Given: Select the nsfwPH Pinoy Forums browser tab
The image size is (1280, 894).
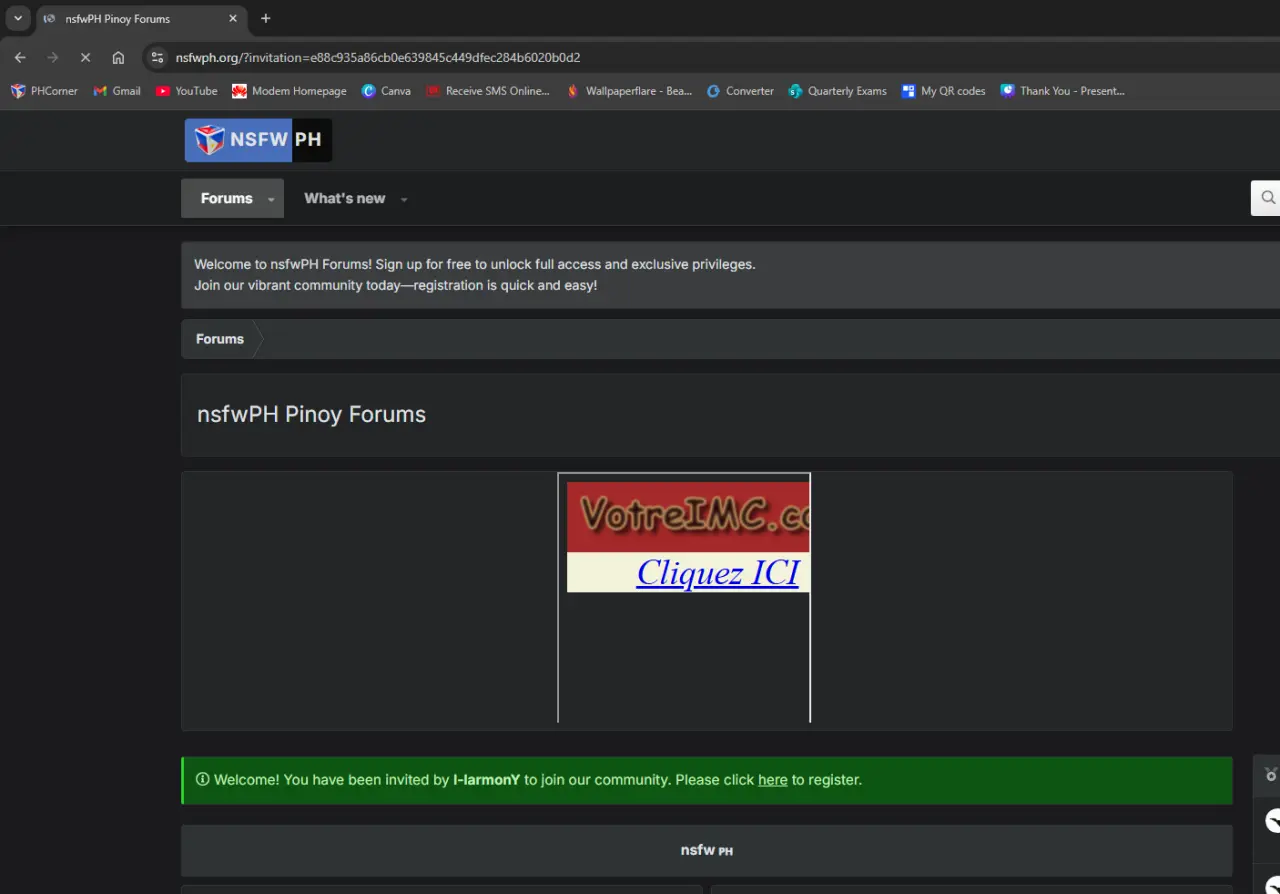Looking at the screenshot, I should point(140,18).
